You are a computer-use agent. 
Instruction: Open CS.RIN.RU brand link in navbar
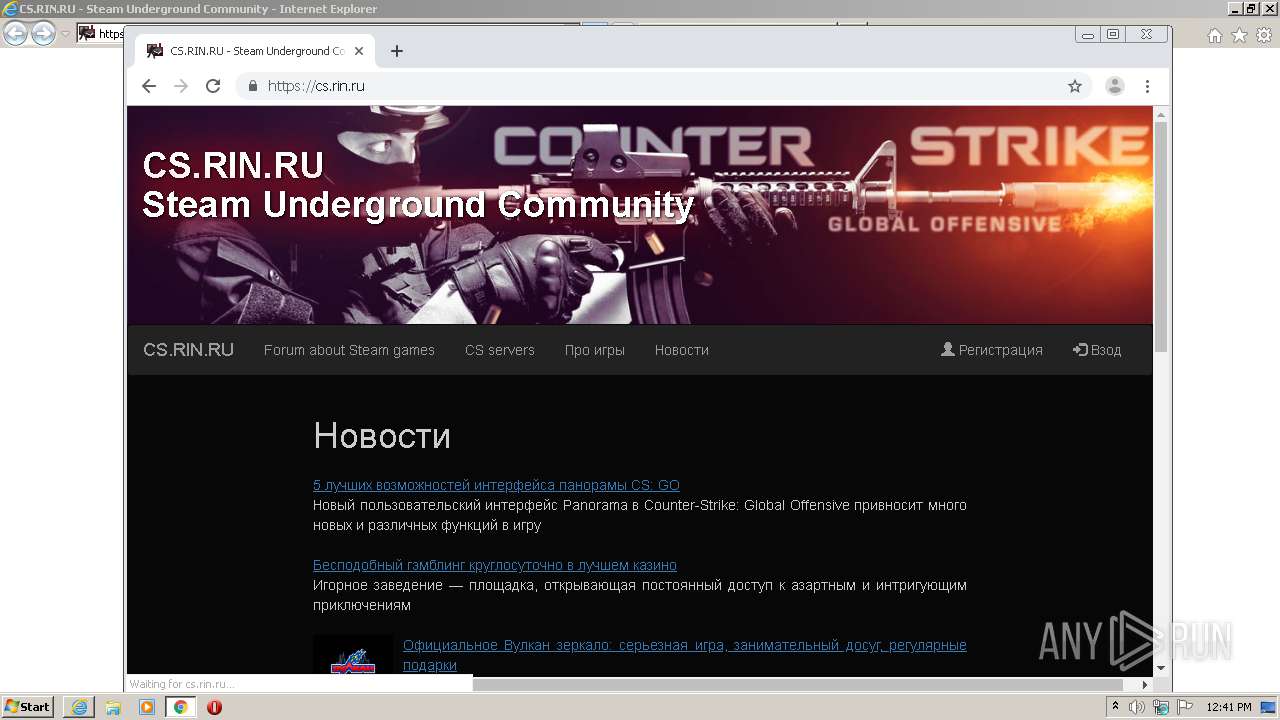click(188, 350)
